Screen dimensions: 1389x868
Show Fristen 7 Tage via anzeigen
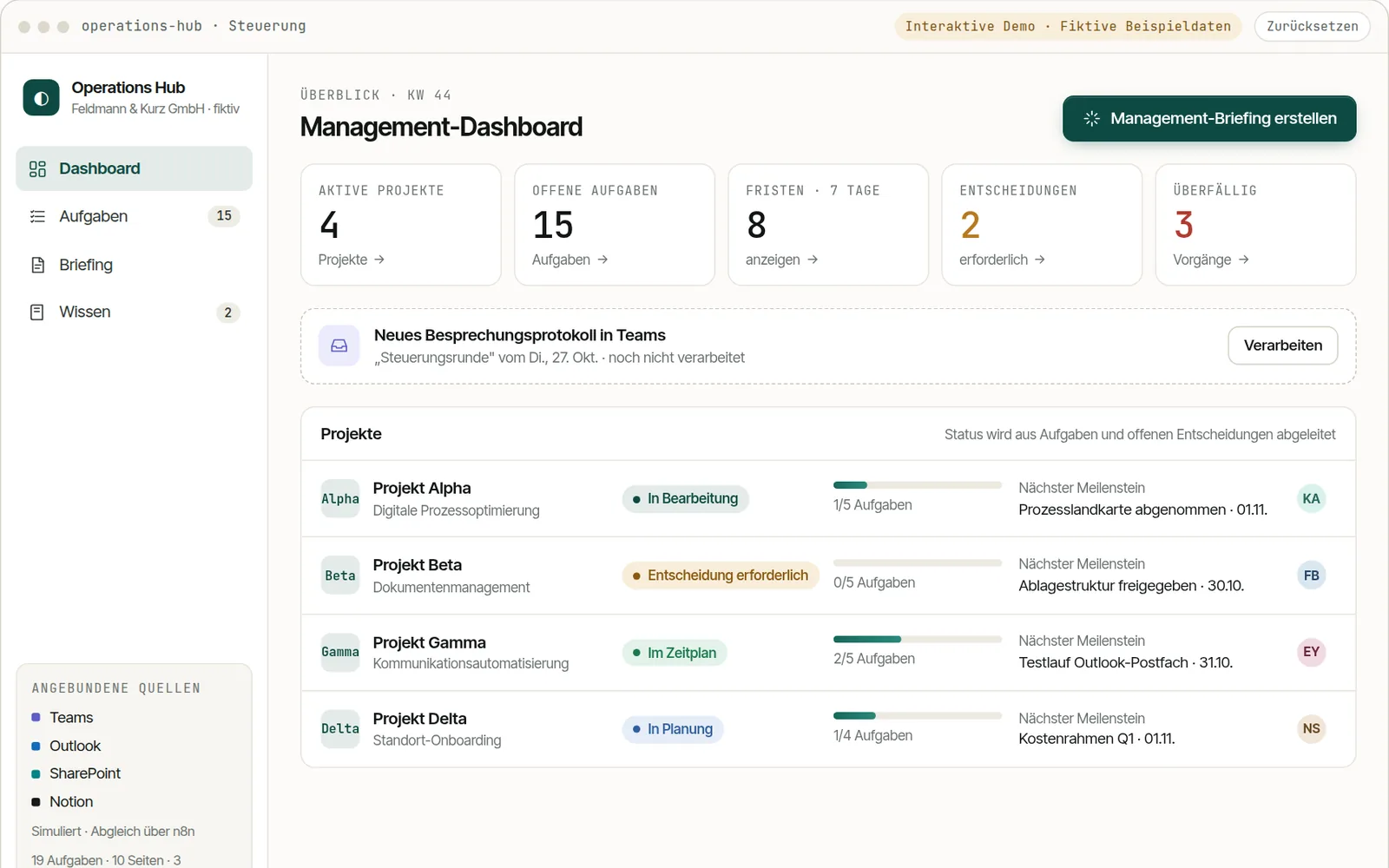782,260
